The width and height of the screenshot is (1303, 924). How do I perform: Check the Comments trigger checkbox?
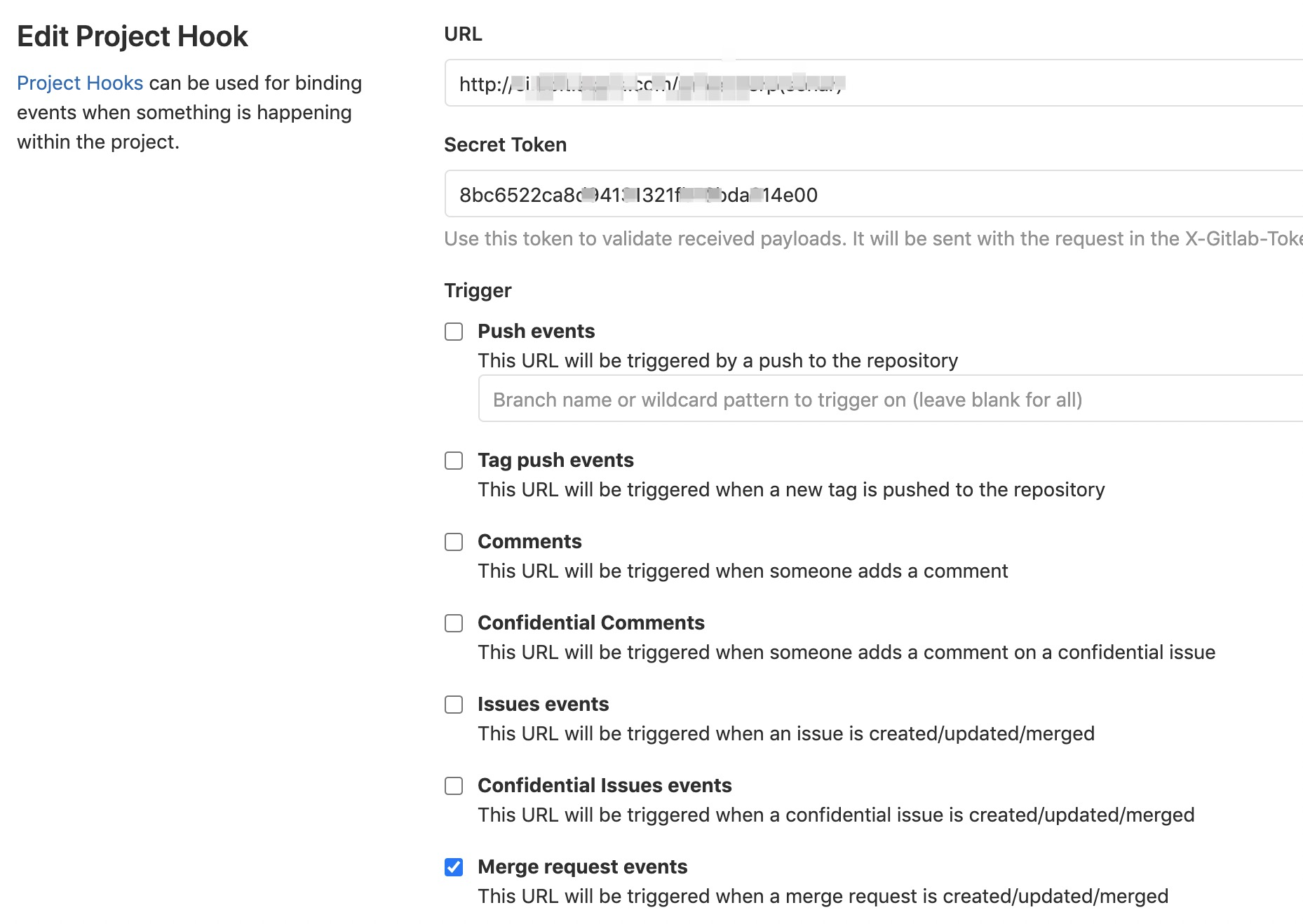coord(454,542)
